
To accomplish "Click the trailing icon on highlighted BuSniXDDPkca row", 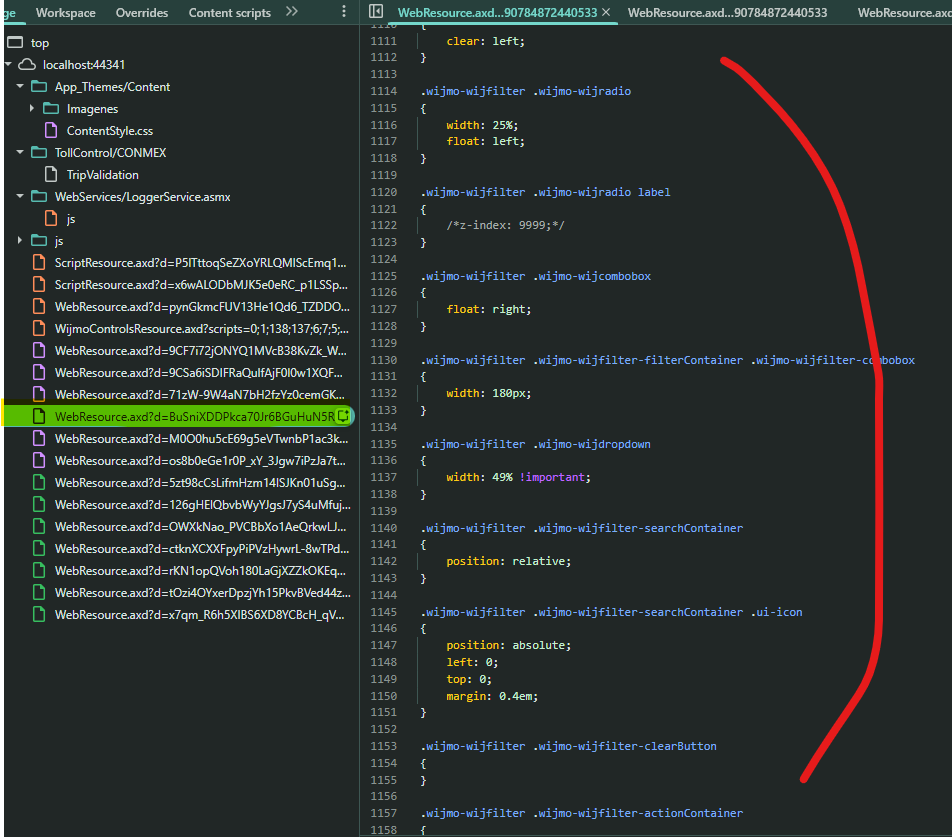I will tap(344, 416).
